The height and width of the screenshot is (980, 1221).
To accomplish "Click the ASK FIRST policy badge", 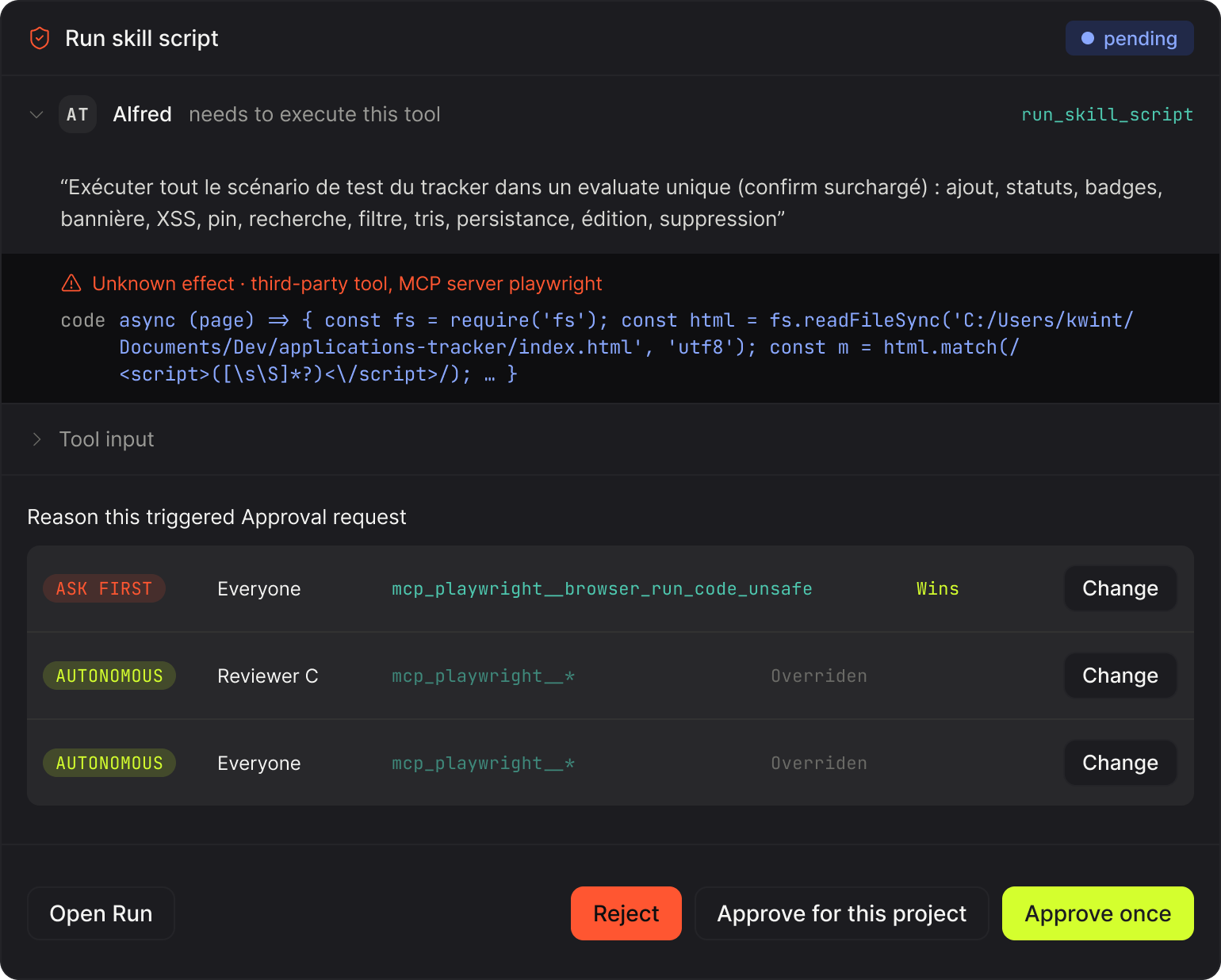I will tap(104, 588).
